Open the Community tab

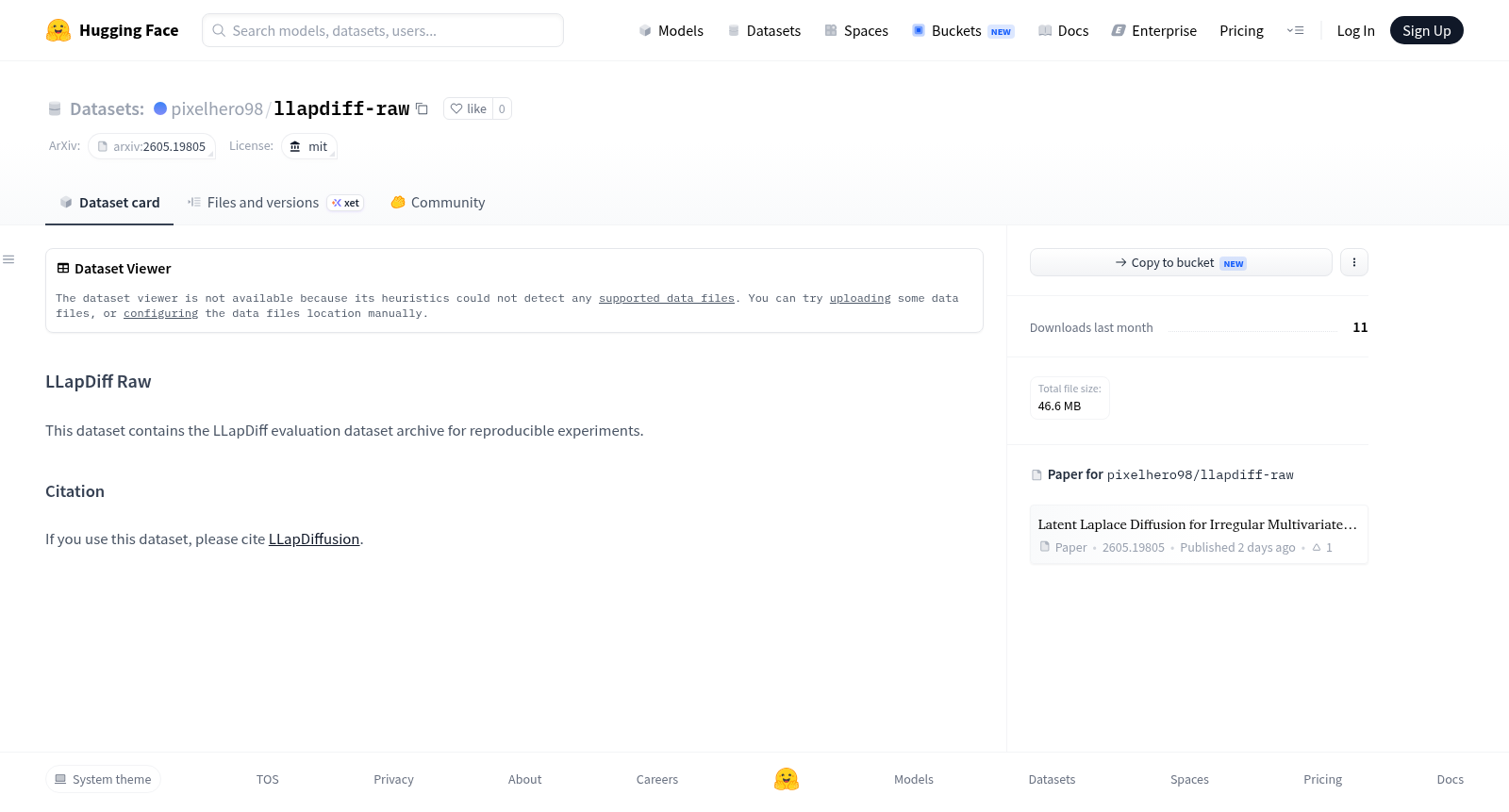point(438,202)
